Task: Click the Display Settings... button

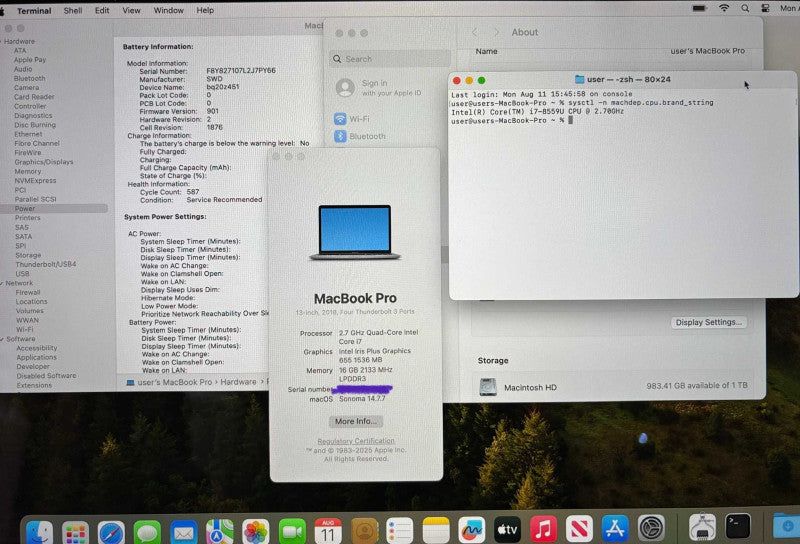Action: pyautogui.click(x=709, y=322)
